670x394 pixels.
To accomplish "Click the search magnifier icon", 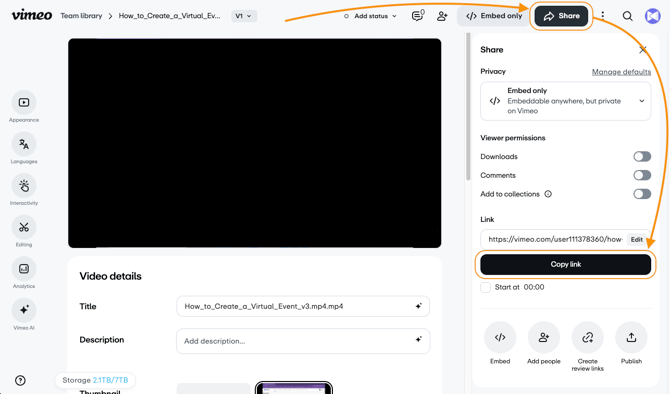I will point(627,16).
